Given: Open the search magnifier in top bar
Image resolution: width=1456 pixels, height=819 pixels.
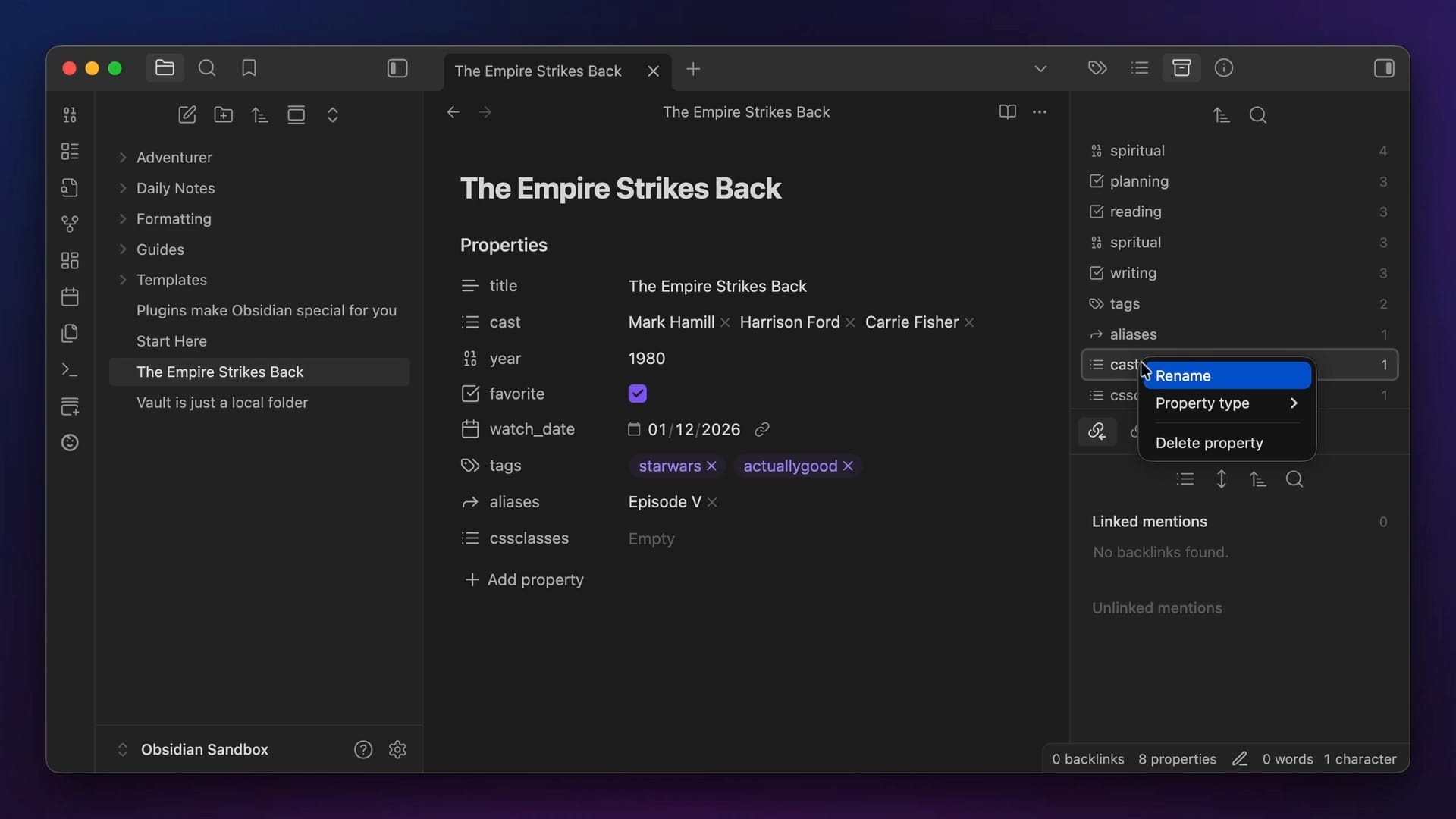Looking at the screenshot, I should click(x=207, y=68).
